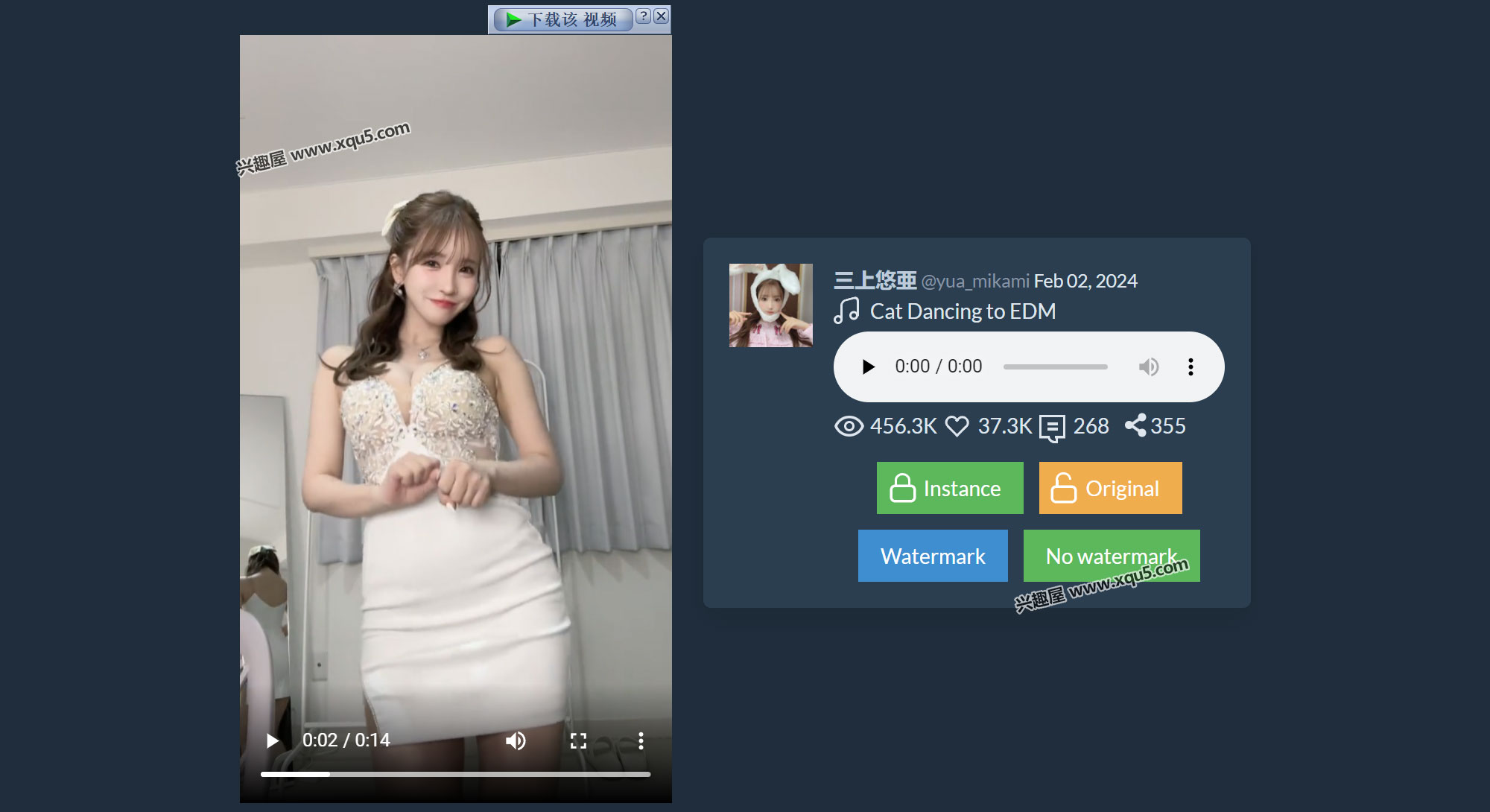Click the audio player seek bar
The image size is (1490, 812).
pos(1055,367)
